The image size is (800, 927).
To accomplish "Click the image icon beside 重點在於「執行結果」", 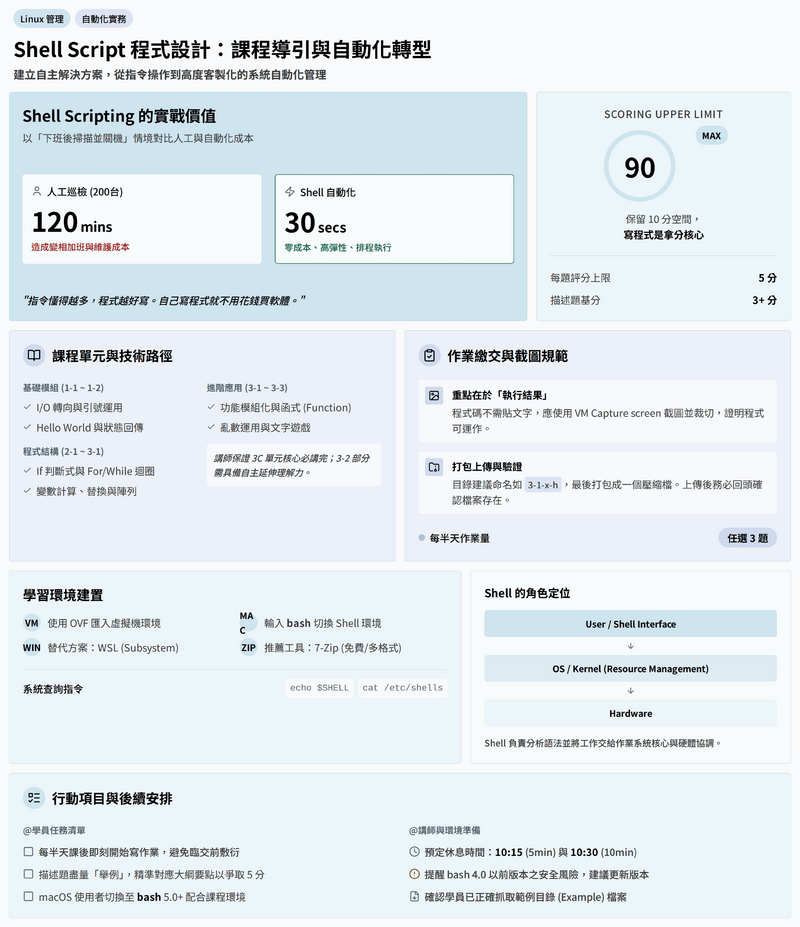I will pyautogui.click(x=434, y=395).
